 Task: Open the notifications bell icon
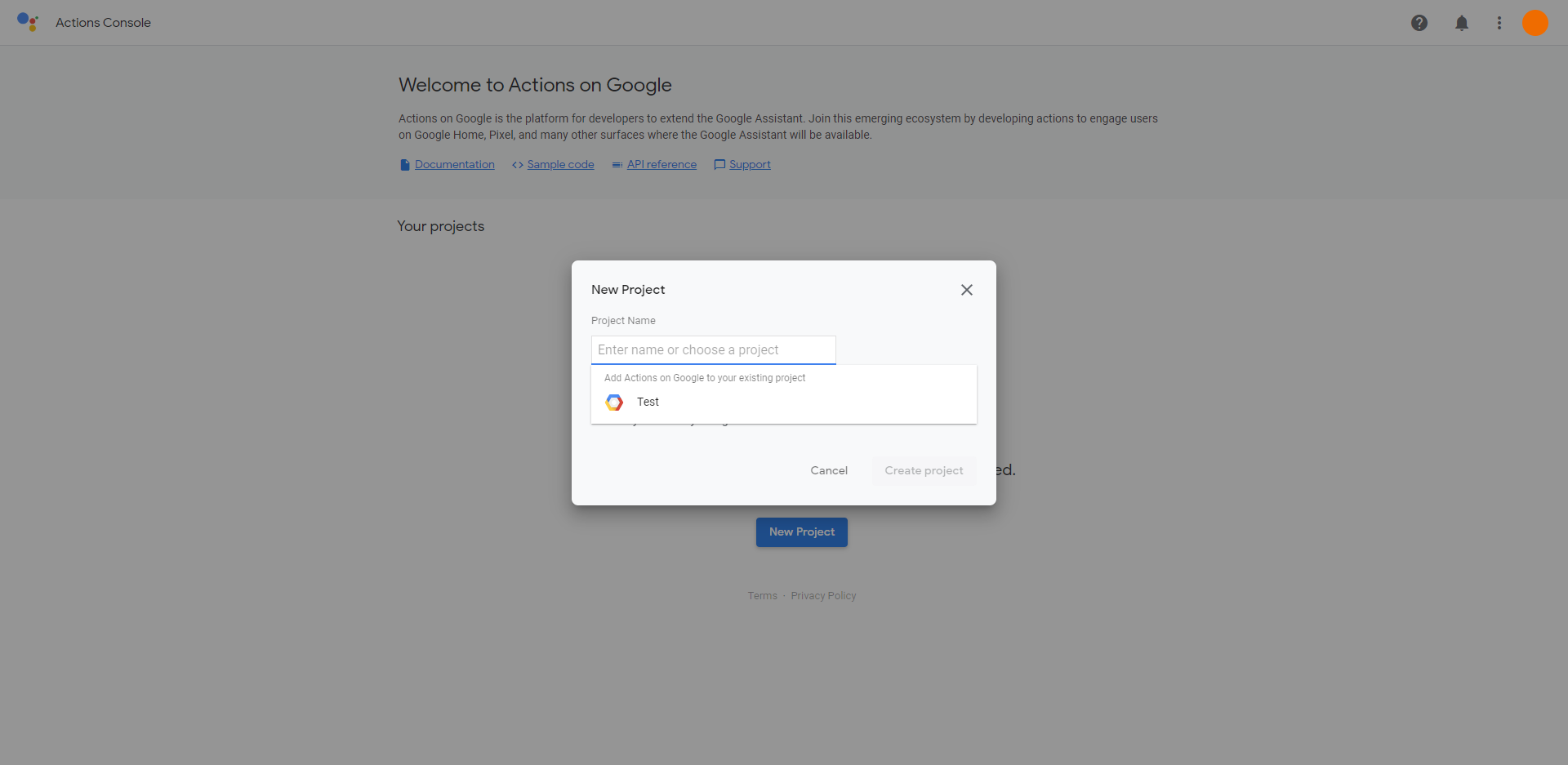tap(1462, 23)
